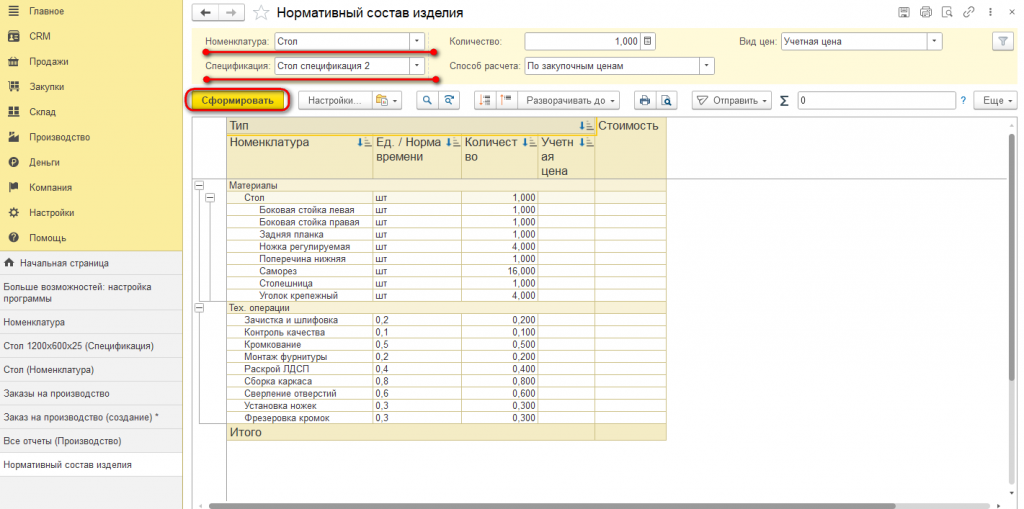This screenshot has height=509, width=1024.
Task: Click the Итого row
Action: 446,433
